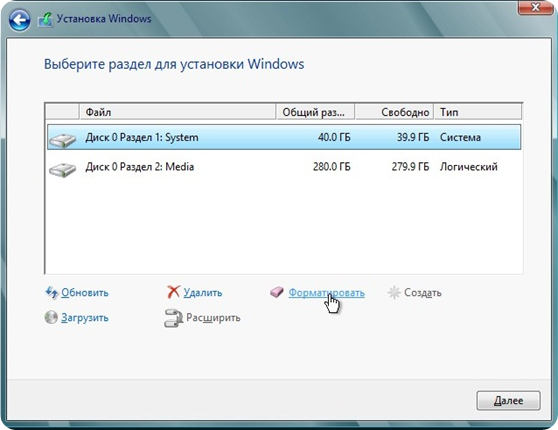558x430 pixels.
Task: Sort by the Файл column header
Action: point(177,112)
